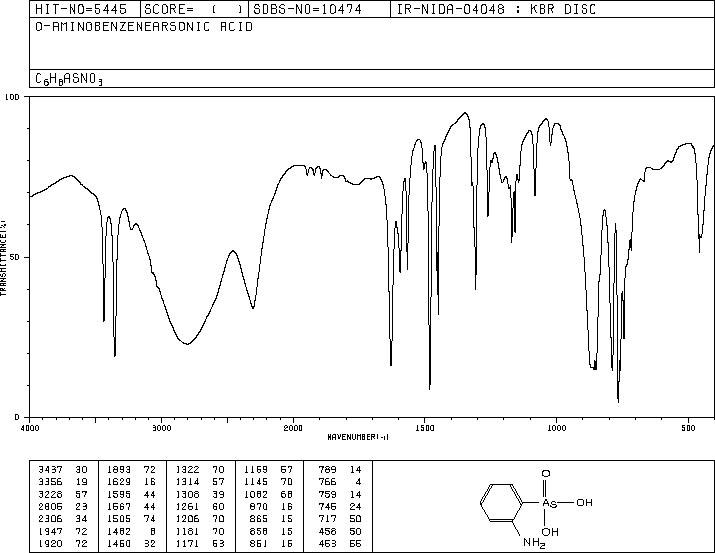Click the benzene ring in the structure diagram
The height and width of the screenshot is (553, 715).
click(502, 502)
